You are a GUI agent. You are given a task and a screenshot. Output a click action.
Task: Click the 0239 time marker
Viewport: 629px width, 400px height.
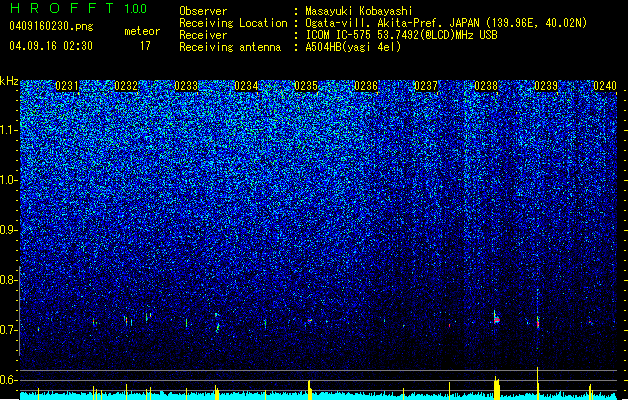point(546,86)
